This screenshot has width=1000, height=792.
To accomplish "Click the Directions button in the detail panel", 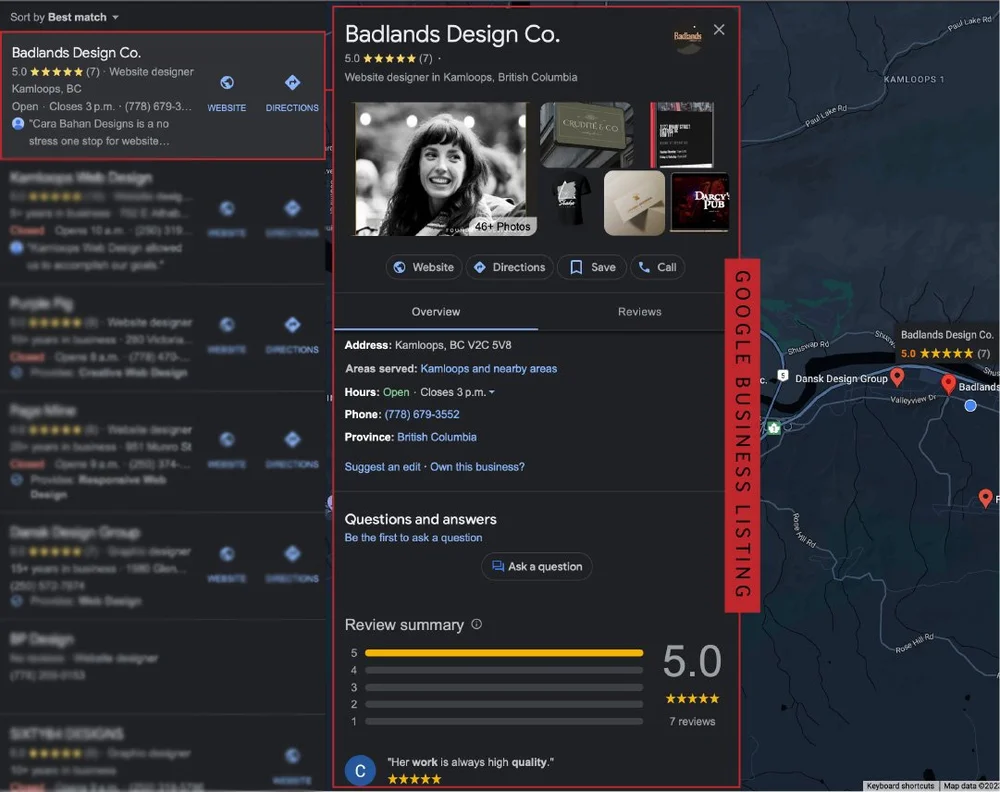I will 510,267.
